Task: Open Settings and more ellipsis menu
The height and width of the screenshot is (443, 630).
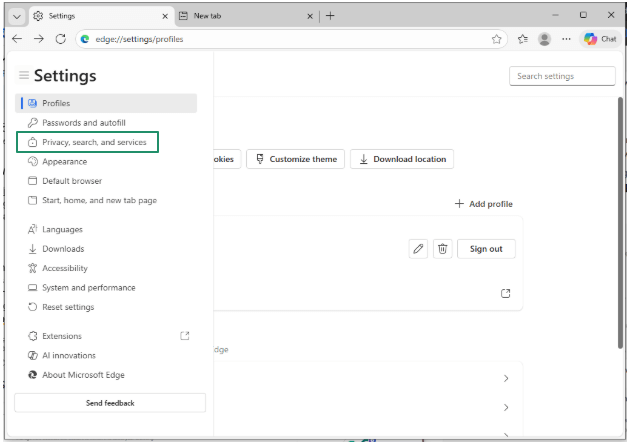Action: point(566,39)
